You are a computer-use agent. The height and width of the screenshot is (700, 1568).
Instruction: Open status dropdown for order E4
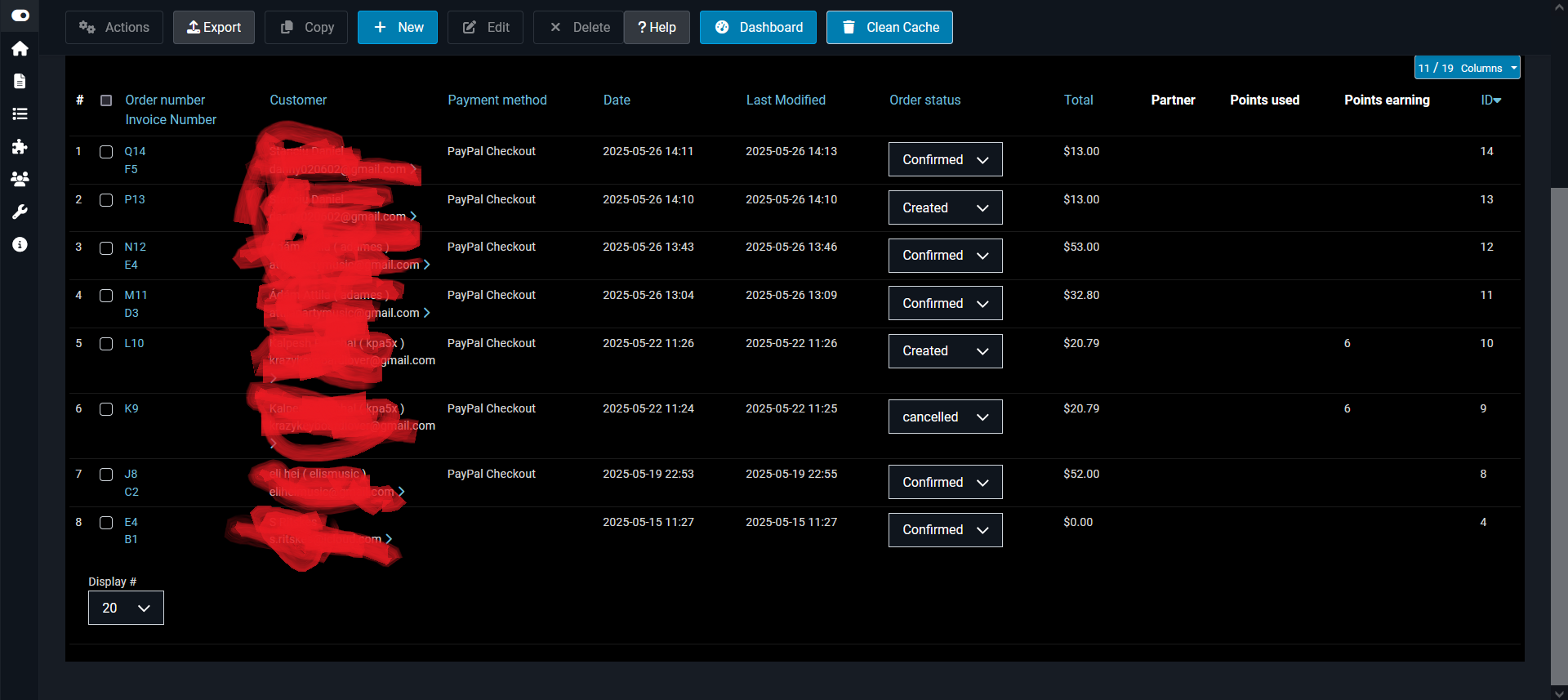coord(945,529)
